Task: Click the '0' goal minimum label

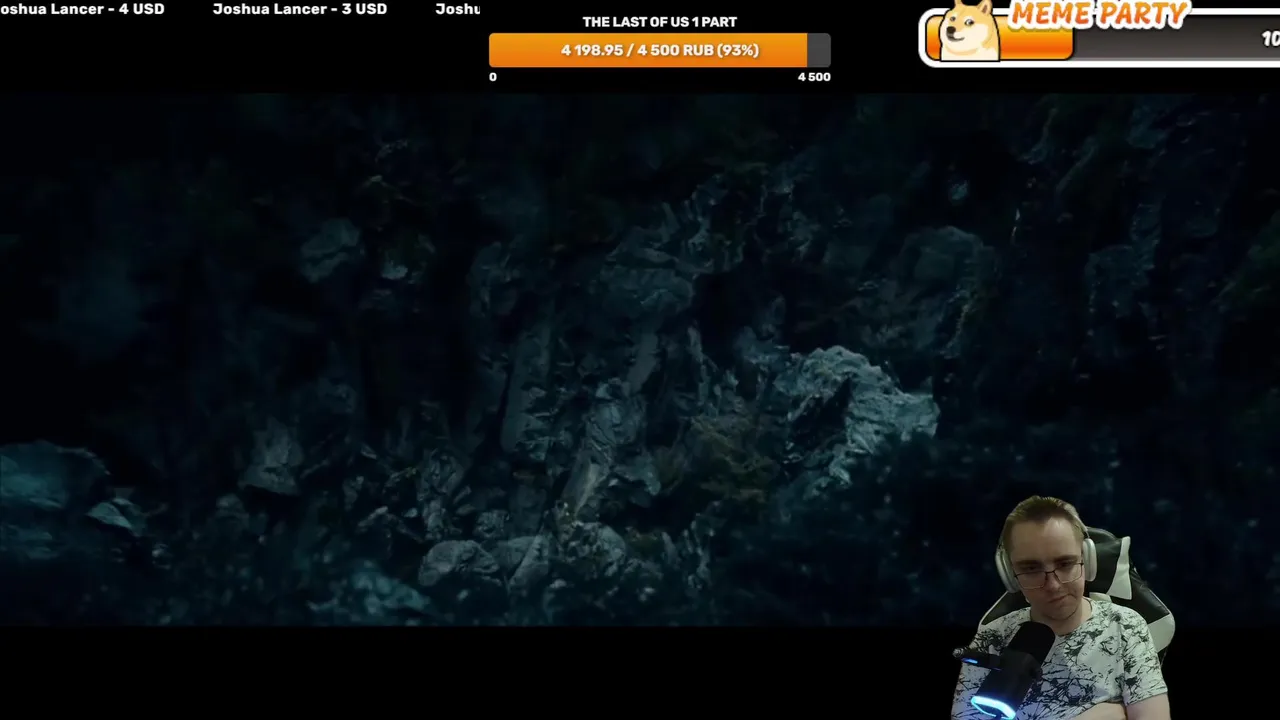Action: (x=492, y=77)
